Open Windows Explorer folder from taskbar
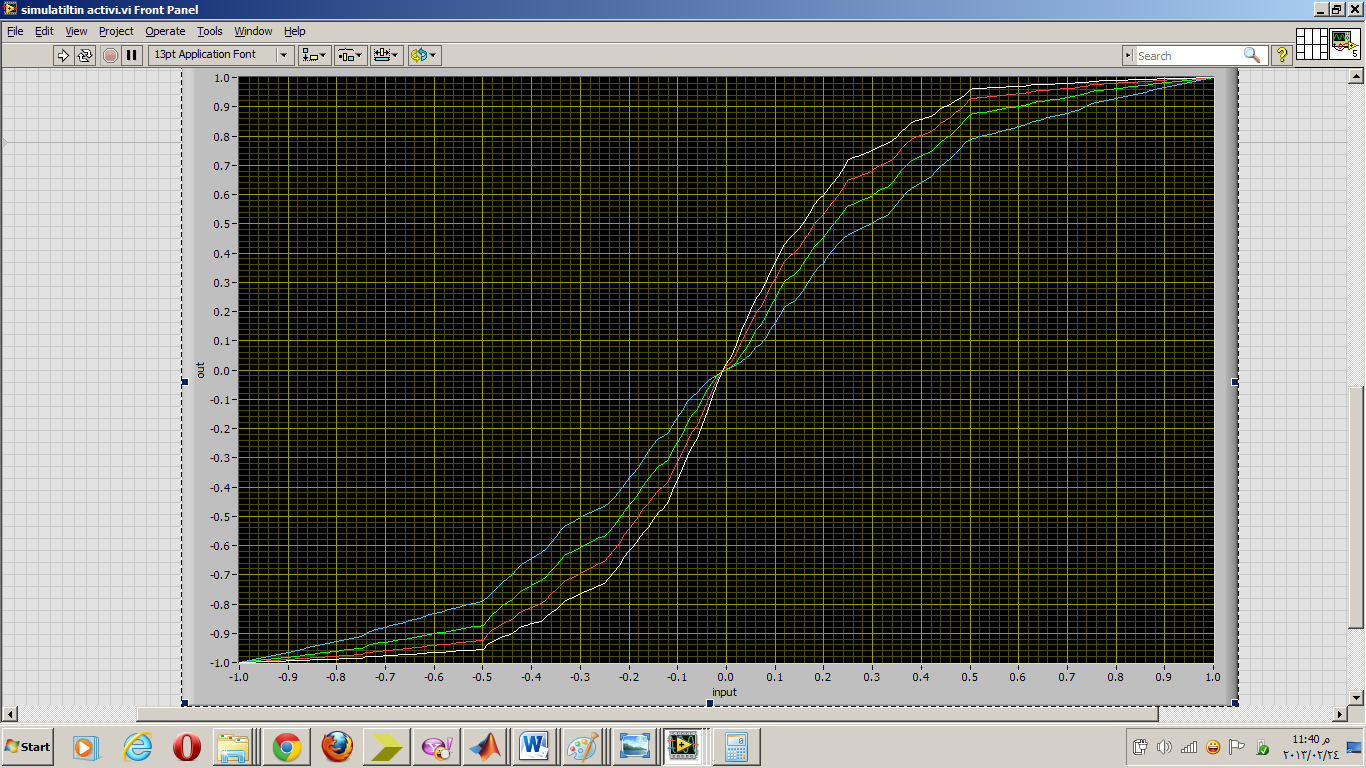 [x=236, y=747]
